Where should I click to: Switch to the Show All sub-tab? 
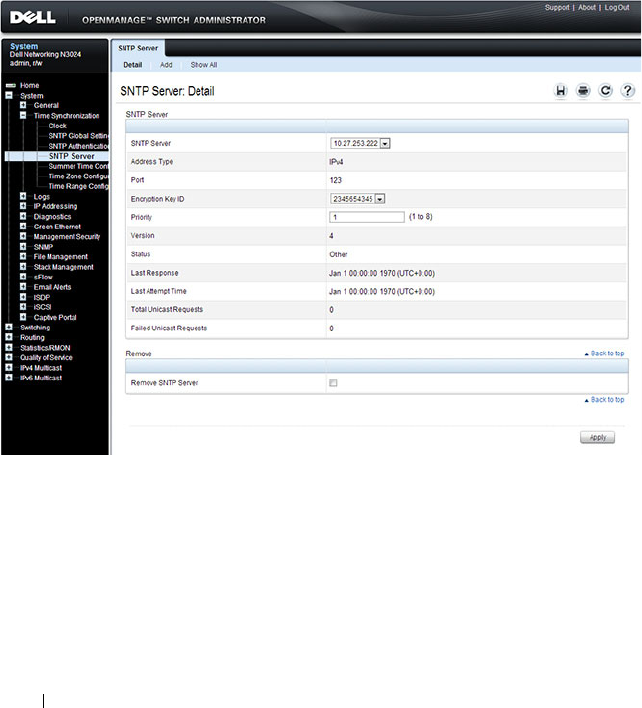click(x=204, y=65)
